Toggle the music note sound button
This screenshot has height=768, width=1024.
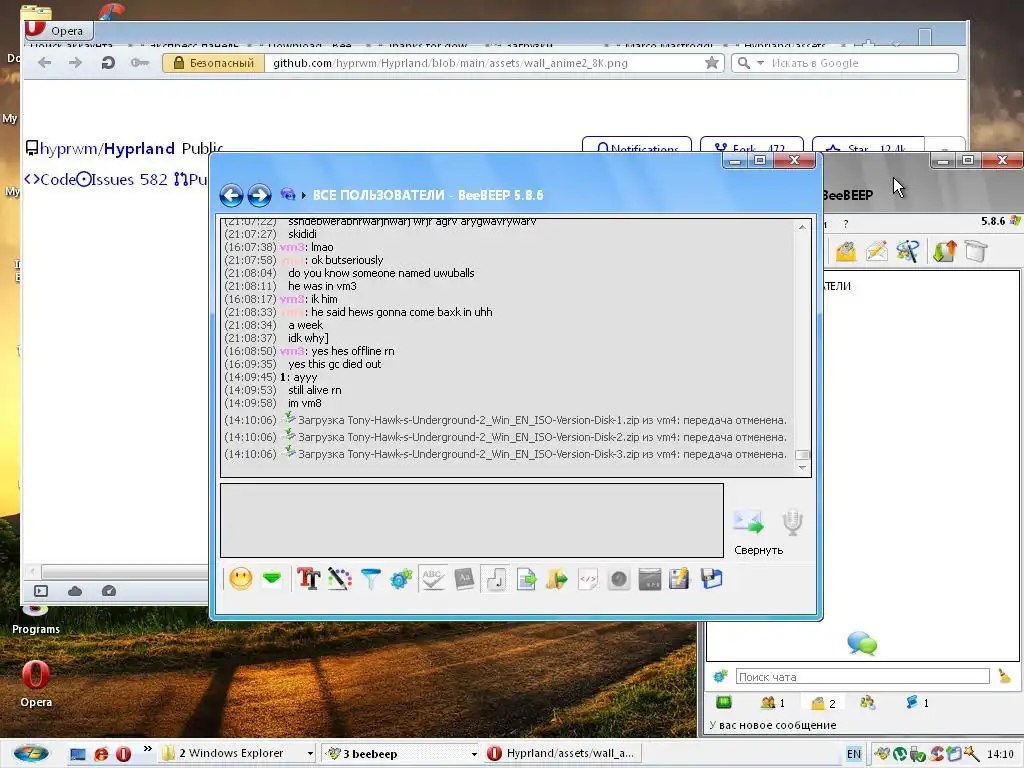click(496, 579)
